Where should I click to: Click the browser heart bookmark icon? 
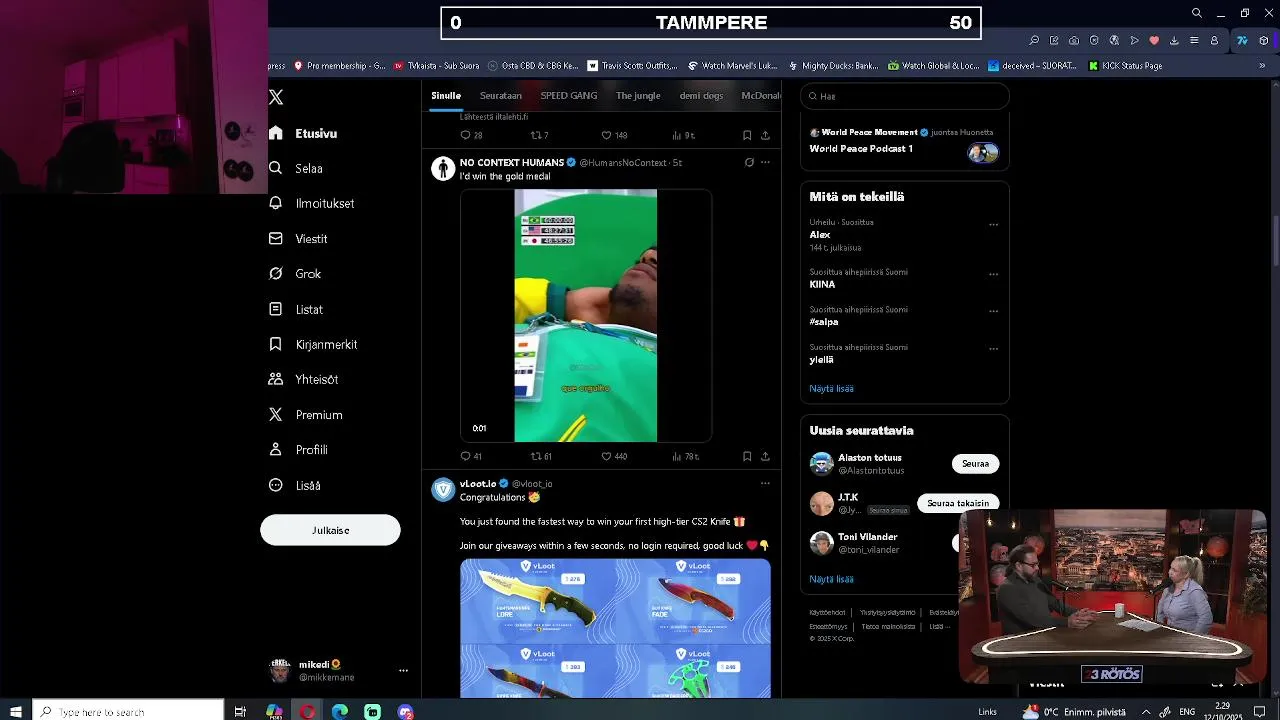pos(1154,41)
